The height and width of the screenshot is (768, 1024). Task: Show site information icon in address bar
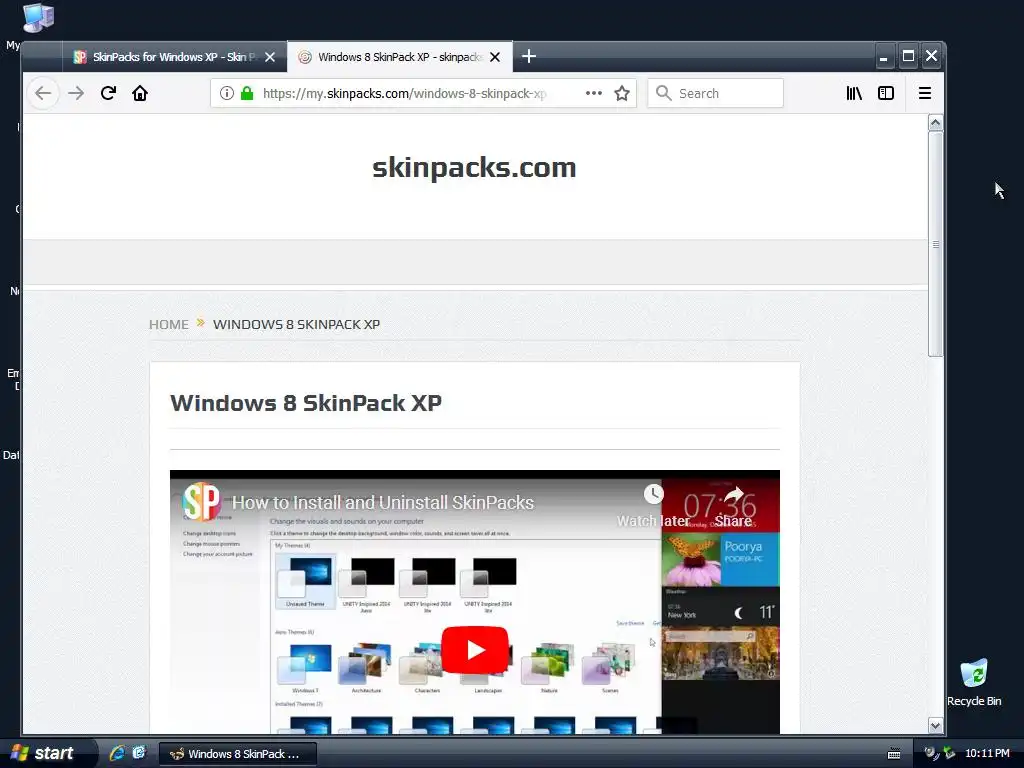coord(226,93)
